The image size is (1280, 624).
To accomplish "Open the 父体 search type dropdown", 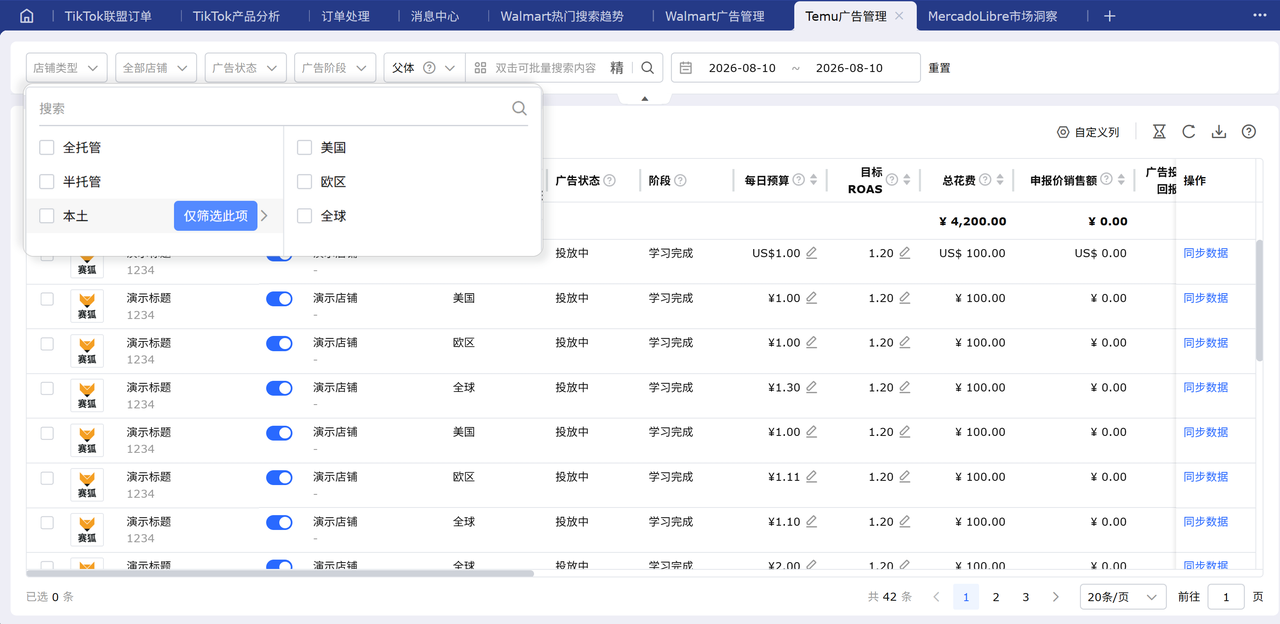I will pos(424,68).
